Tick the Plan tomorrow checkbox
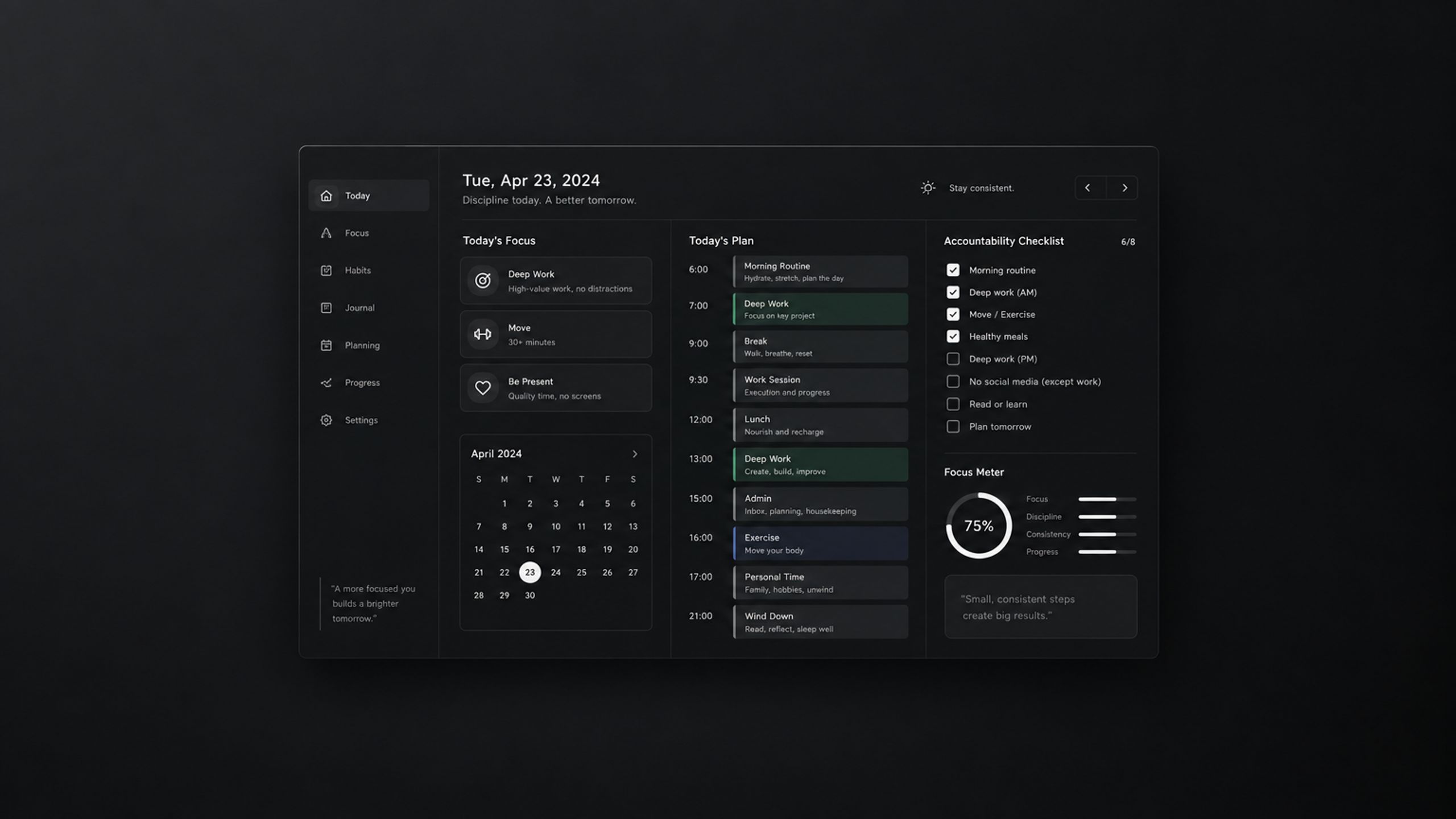 953,427
